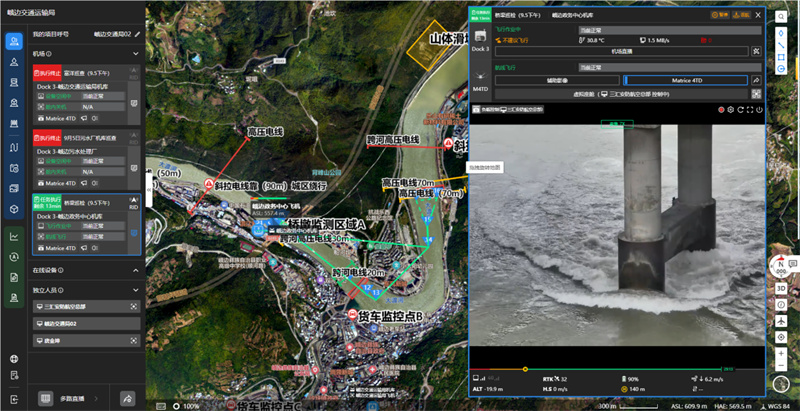Click the green flight time progress bar

625,369
